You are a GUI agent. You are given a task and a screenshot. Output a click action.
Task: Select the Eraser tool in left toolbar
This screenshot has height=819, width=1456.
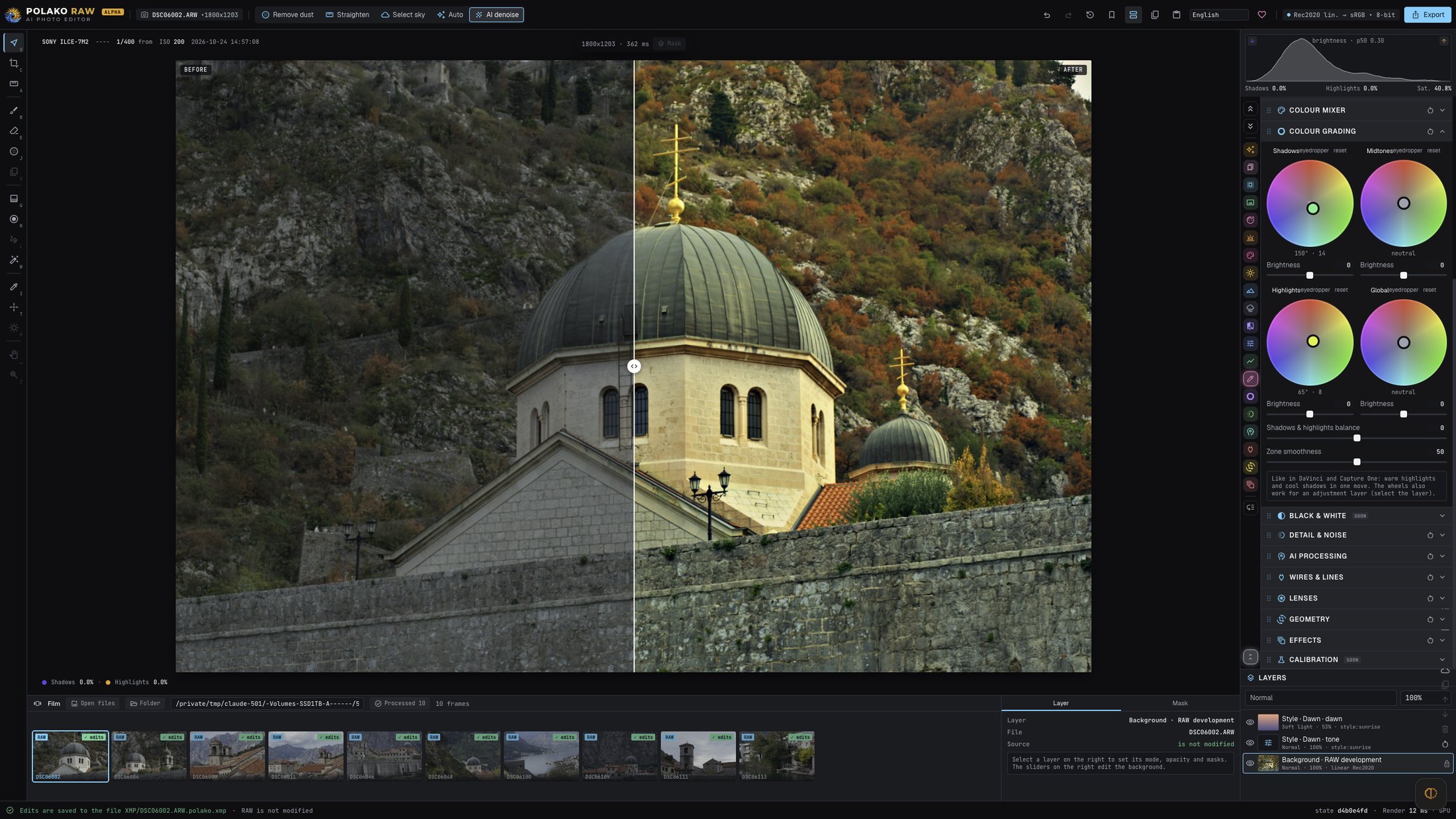[13, 131]
